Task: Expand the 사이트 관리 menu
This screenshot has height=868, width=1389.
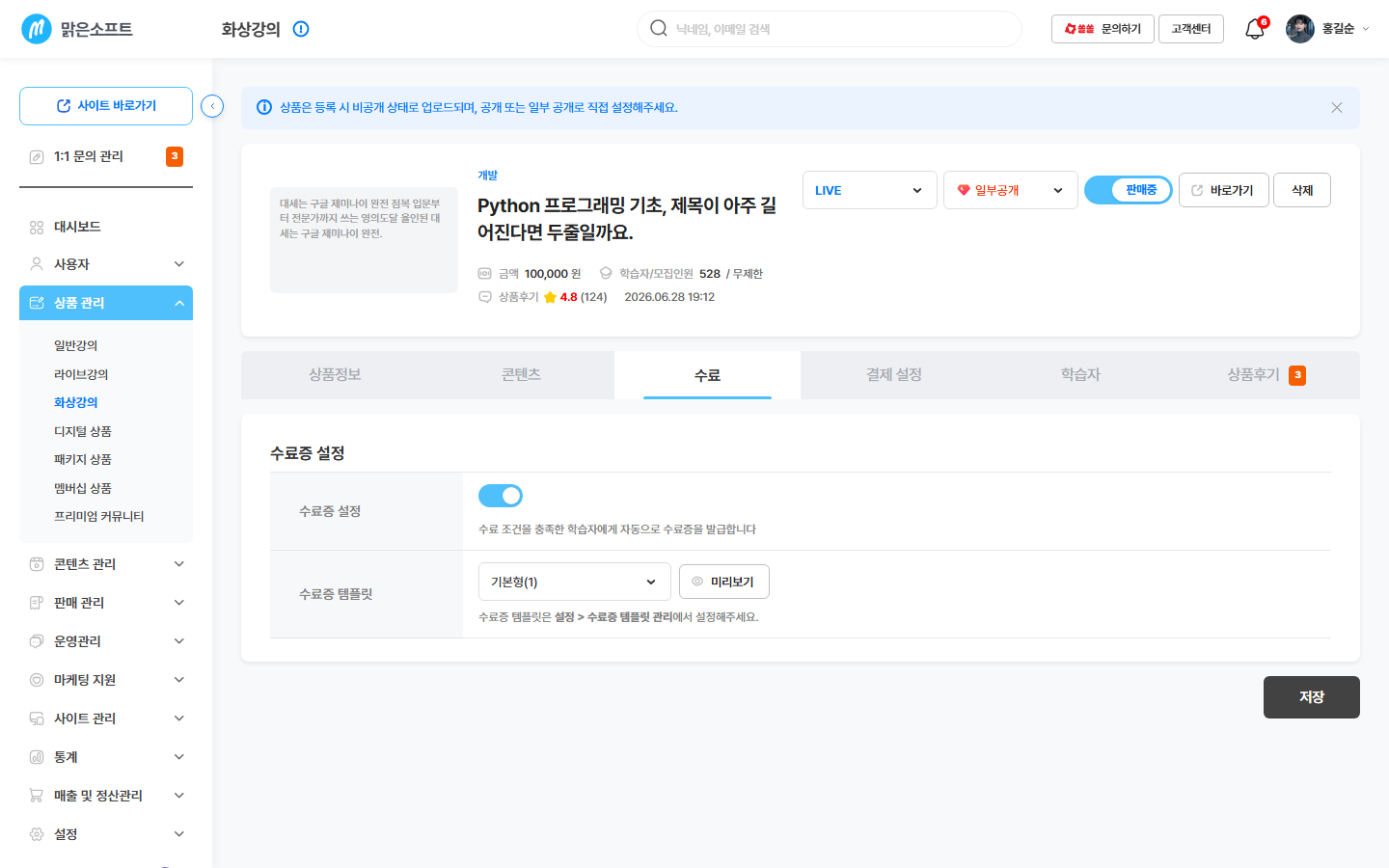Action: pyautogui.click(x=179, y=719)
